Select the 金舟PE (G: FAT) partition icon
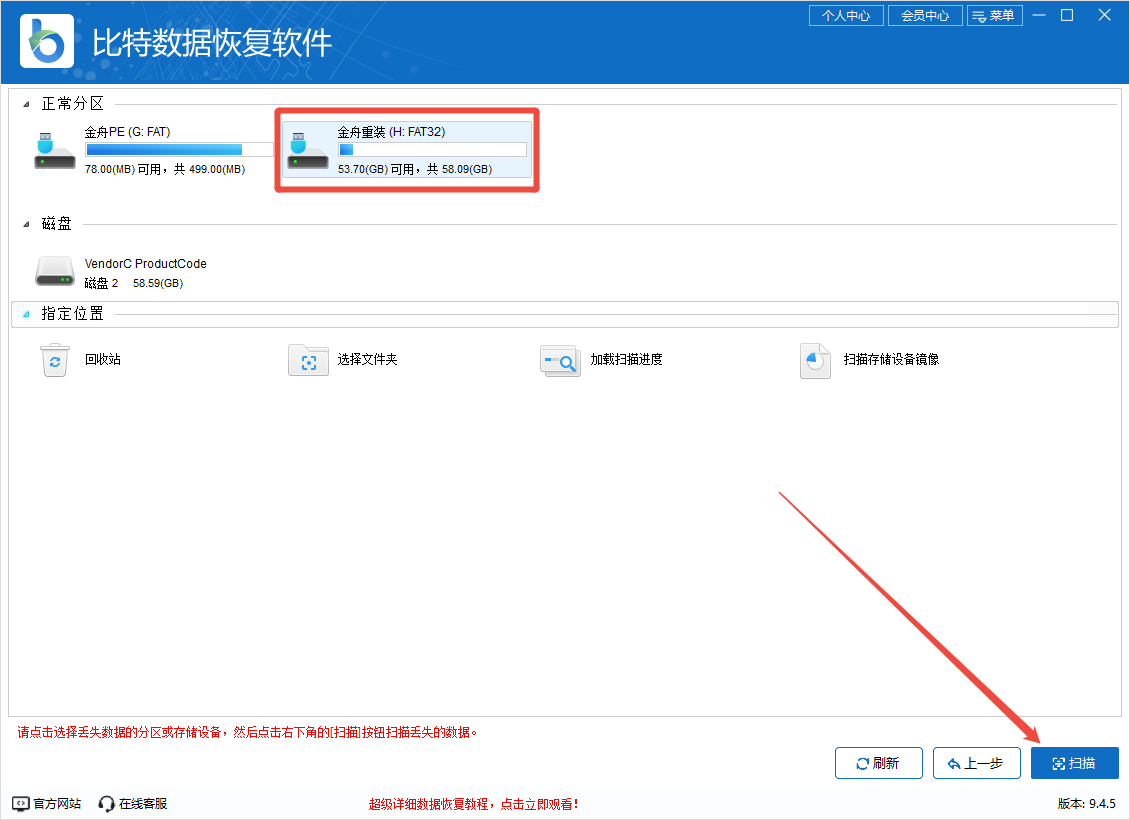1130x820 pixels. point(54,150)
